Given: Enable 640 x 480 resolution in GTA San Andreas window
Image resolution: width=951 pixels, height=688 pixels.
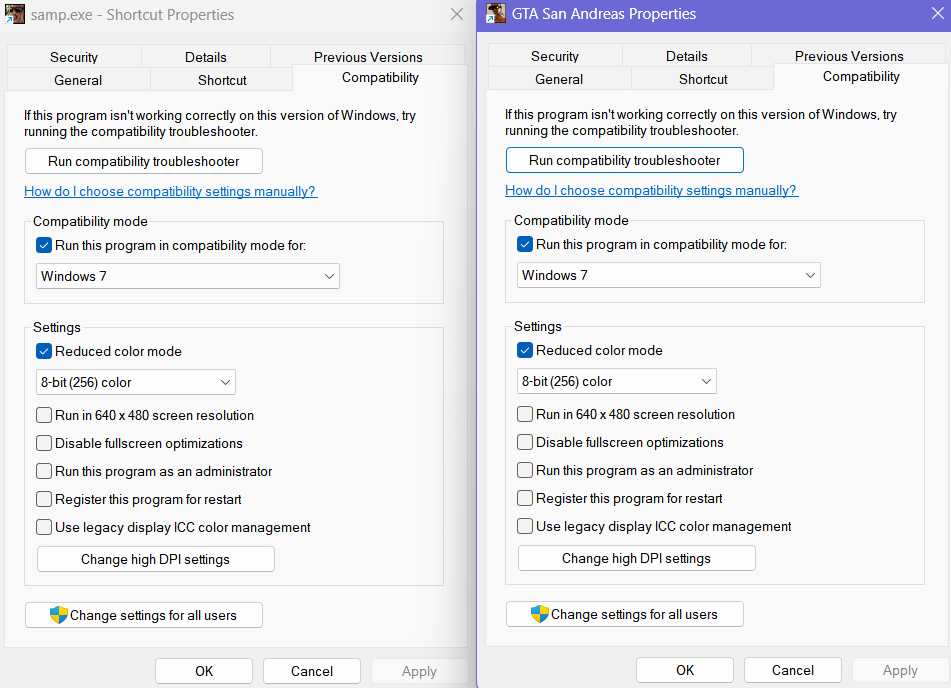Looking at the screenshot, I should coord(525,414).
